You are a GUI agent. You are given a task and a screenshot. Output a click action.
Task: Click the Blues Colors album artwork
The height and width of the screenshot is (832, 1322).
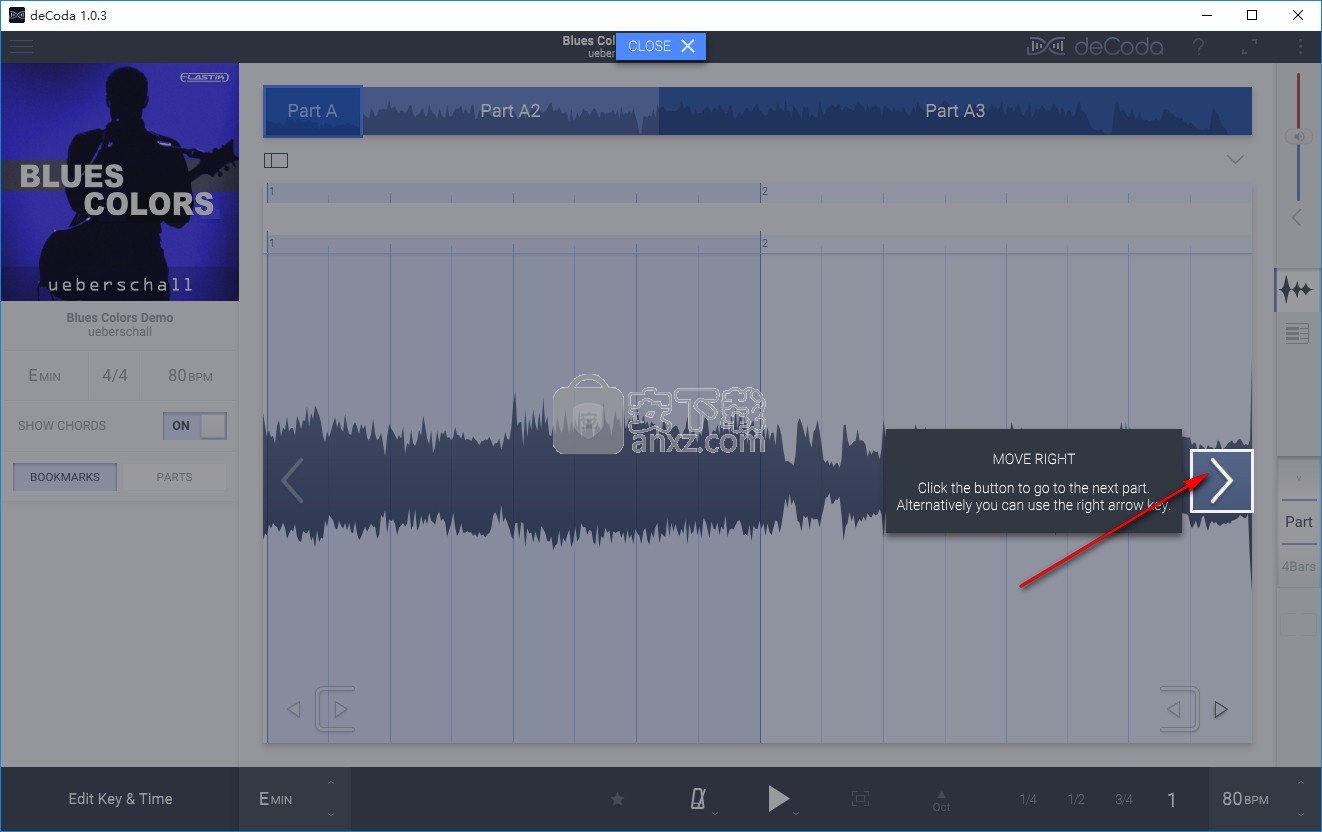pyautogui.click(x=120, y=182)
